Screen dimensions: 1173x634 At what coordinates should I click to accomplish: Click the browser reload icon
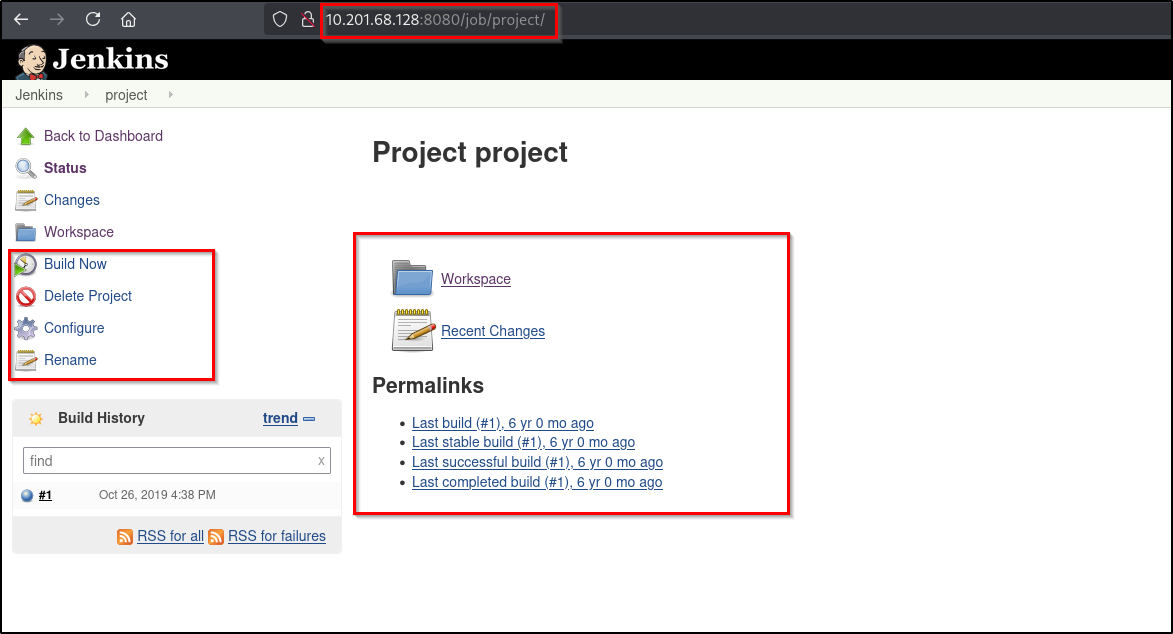(x=93, y=18)
